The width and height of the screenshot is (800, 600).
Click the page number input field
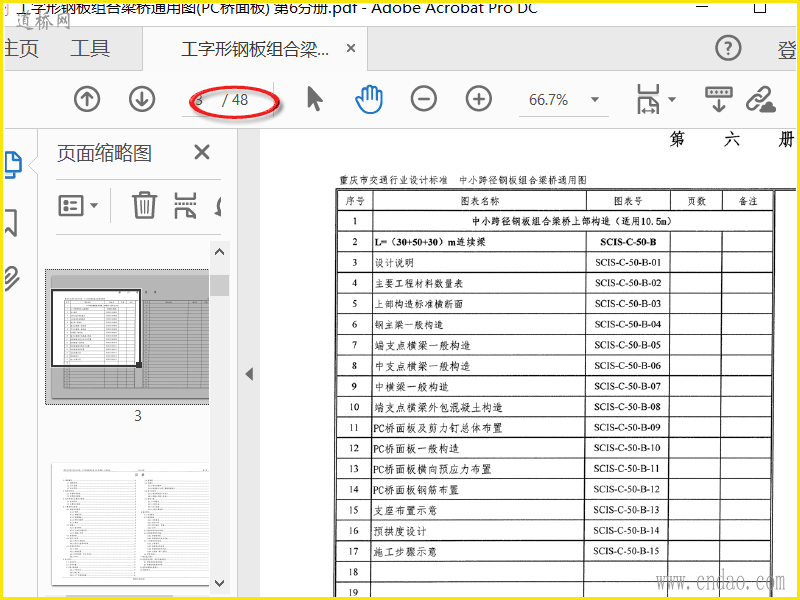[x=201, y=99]
